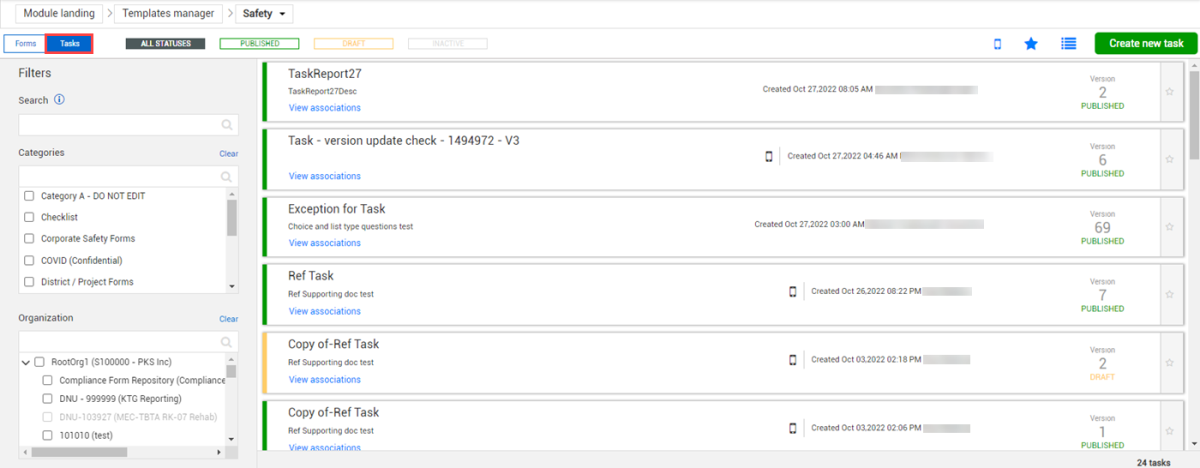
Task: Favorite TaskReport27 using its star icon
Action: click(1169, 91)
